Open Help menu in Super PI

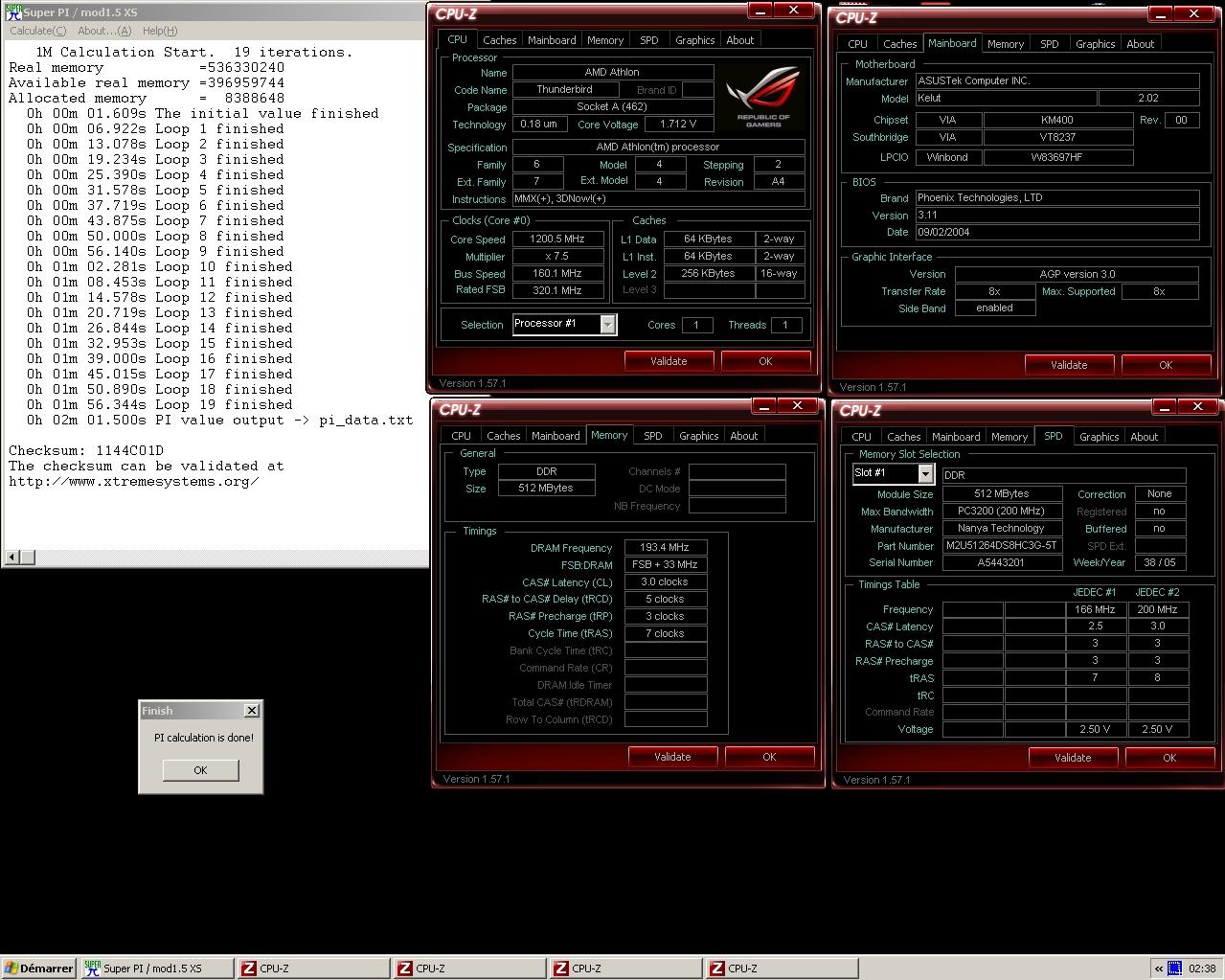coord(159,31)
